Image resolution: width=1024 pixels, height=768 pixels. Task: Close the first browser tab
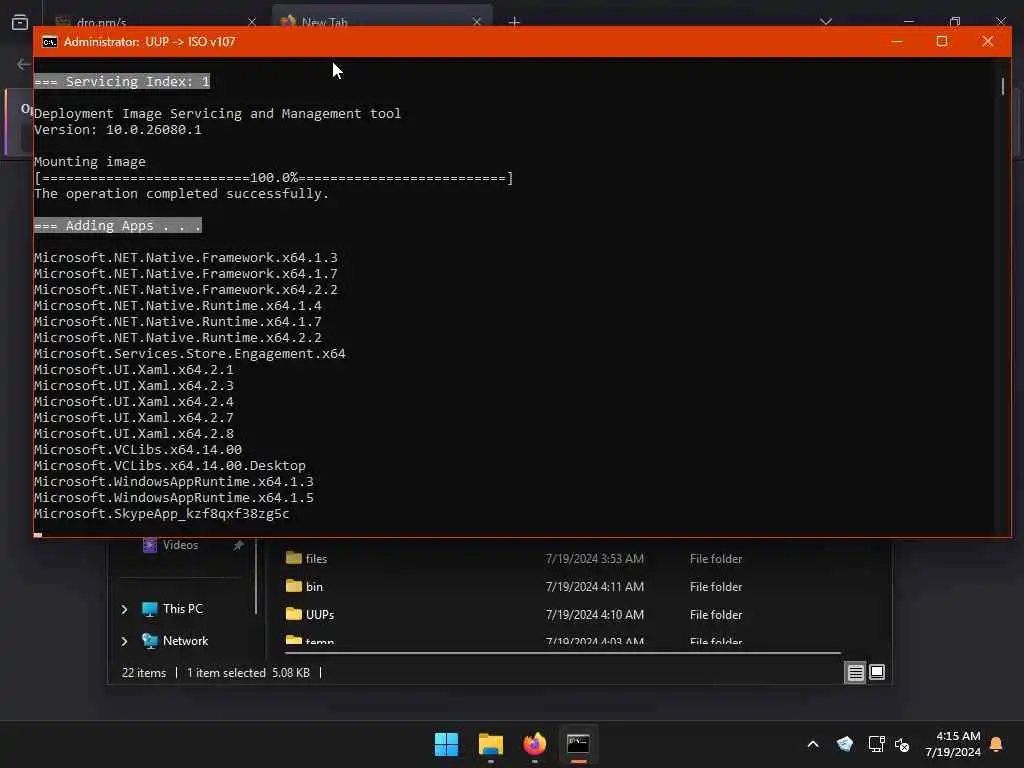point(251,22)
